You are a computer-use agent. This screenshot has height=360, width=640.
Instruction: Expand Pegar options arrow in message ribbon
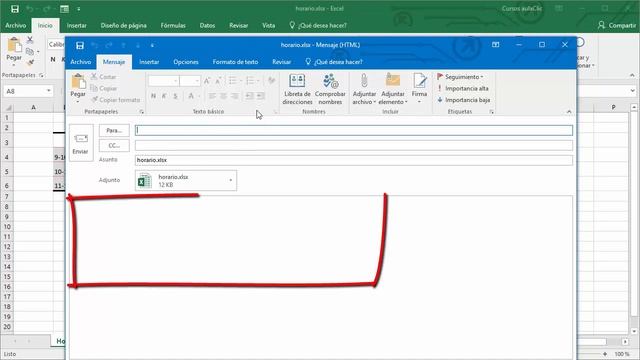(78, 101)
